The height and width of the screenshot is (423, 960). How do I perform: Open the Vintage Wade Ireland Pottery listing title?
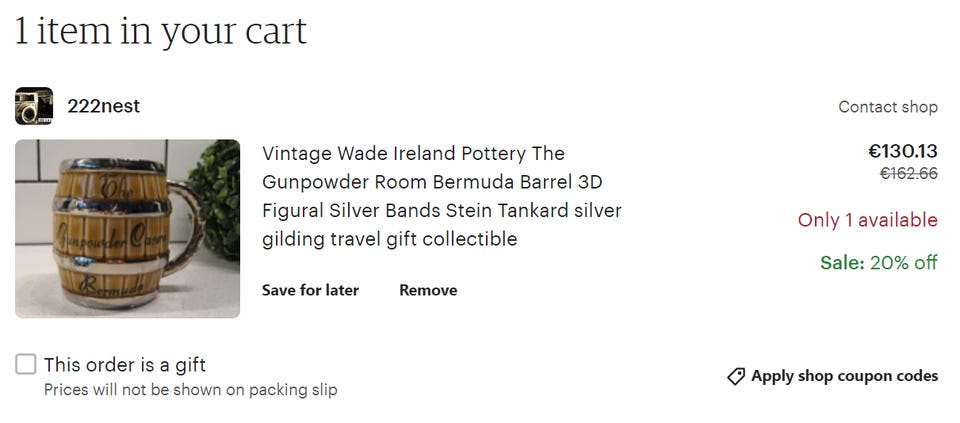[x=441, y=196]
